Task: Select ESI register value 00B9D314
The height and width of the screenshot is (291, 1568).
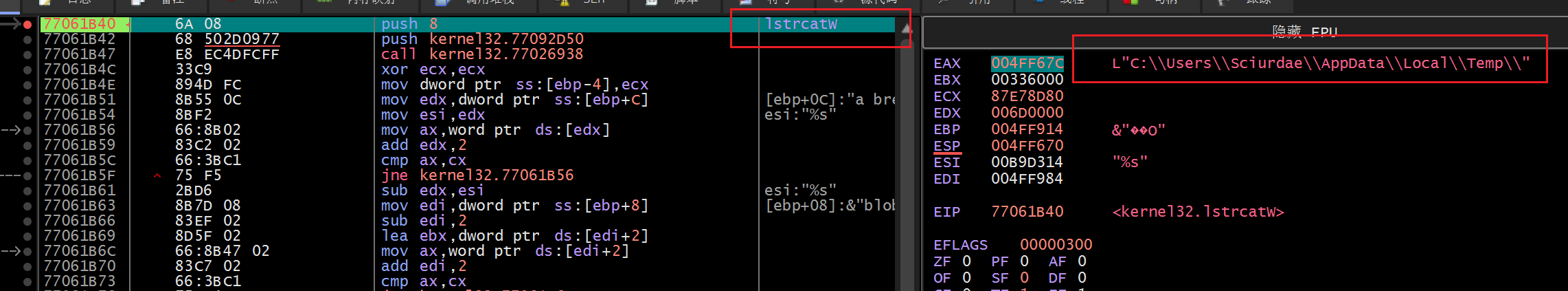Action: pyautogui.click(x=1027, y=162)
